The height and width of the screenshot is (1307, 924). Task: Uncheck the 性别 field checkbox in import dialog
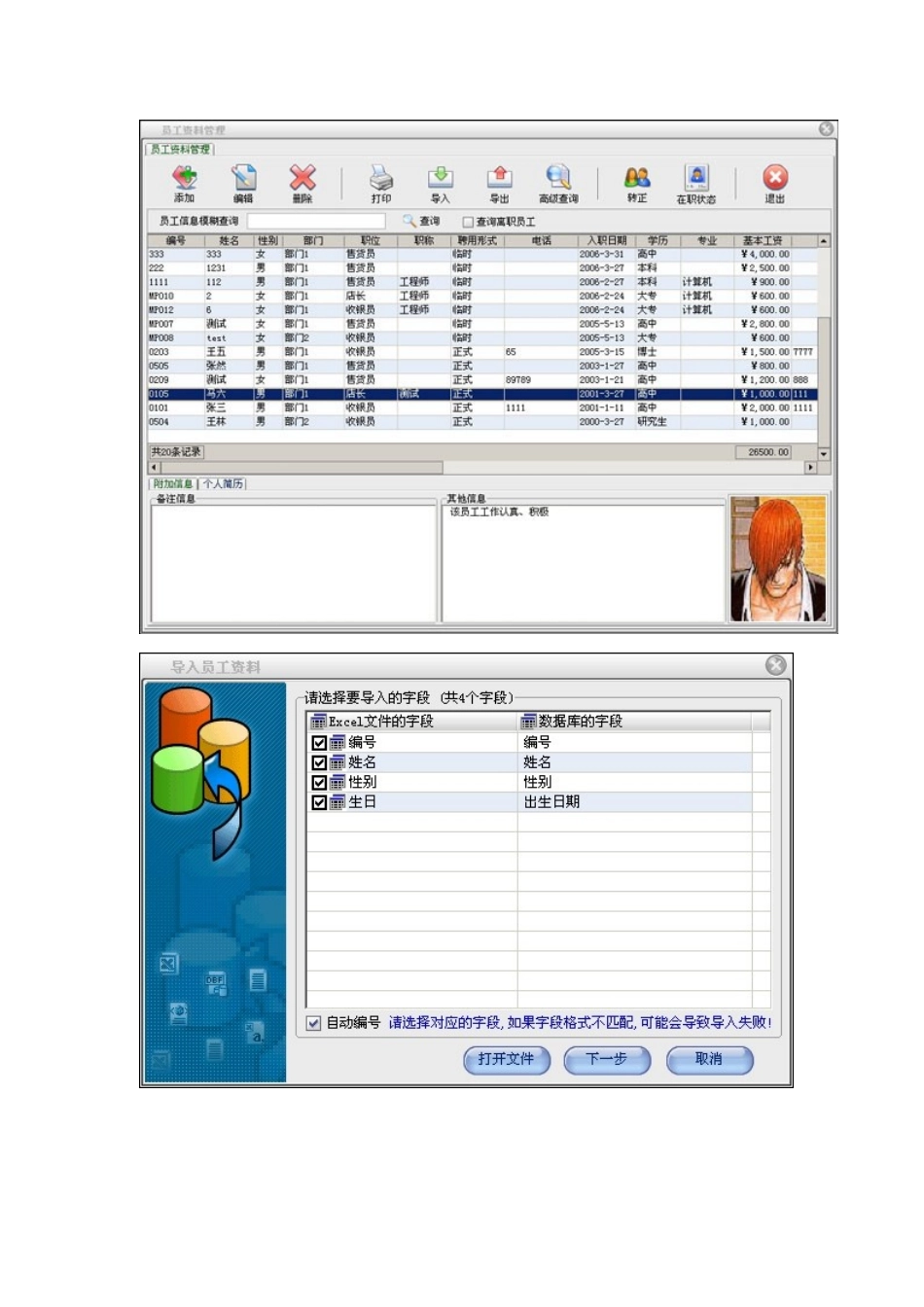(x=319, y=782)
